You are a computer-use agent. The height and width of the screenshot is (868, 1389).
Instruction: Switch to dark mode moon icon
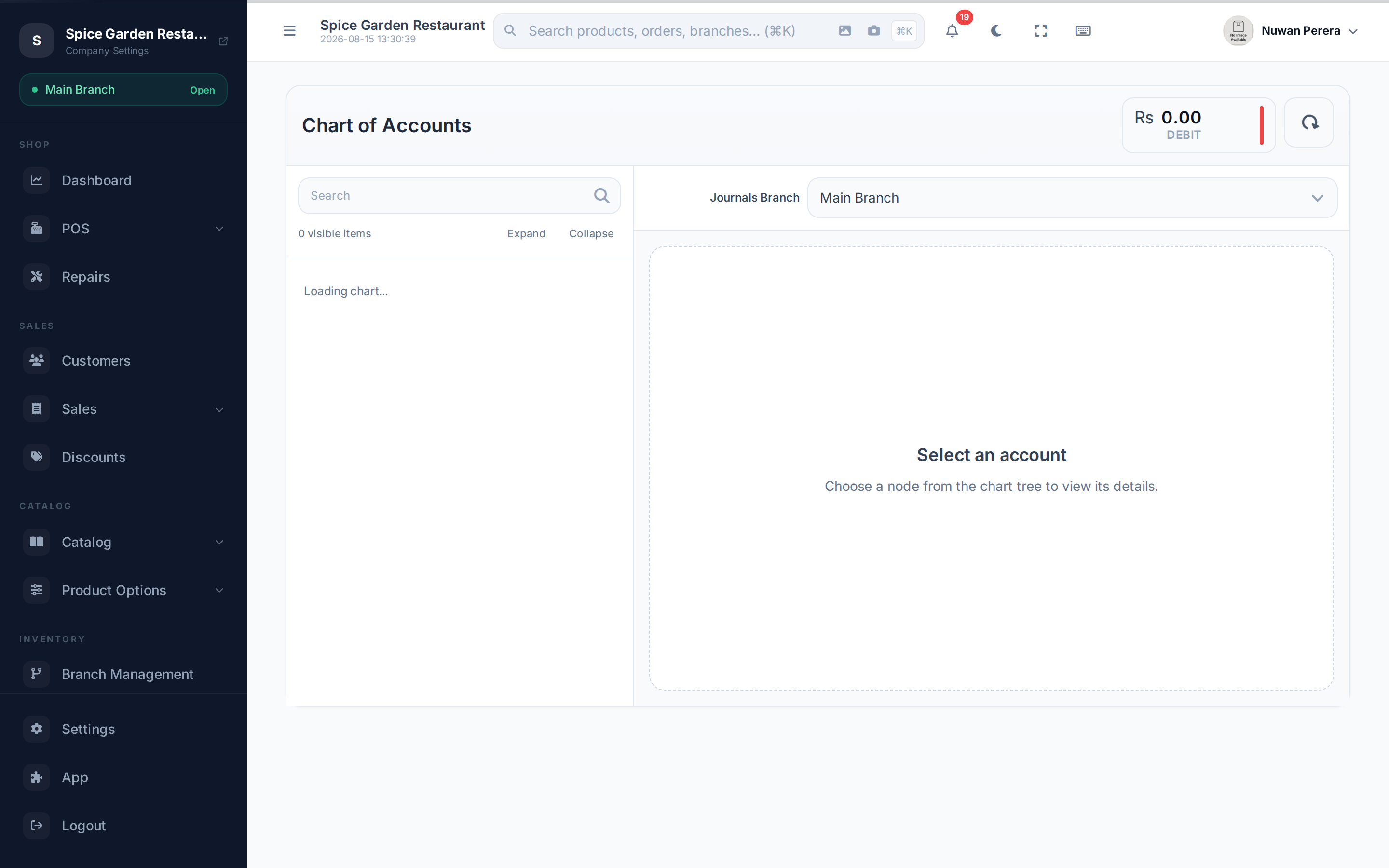996,31
